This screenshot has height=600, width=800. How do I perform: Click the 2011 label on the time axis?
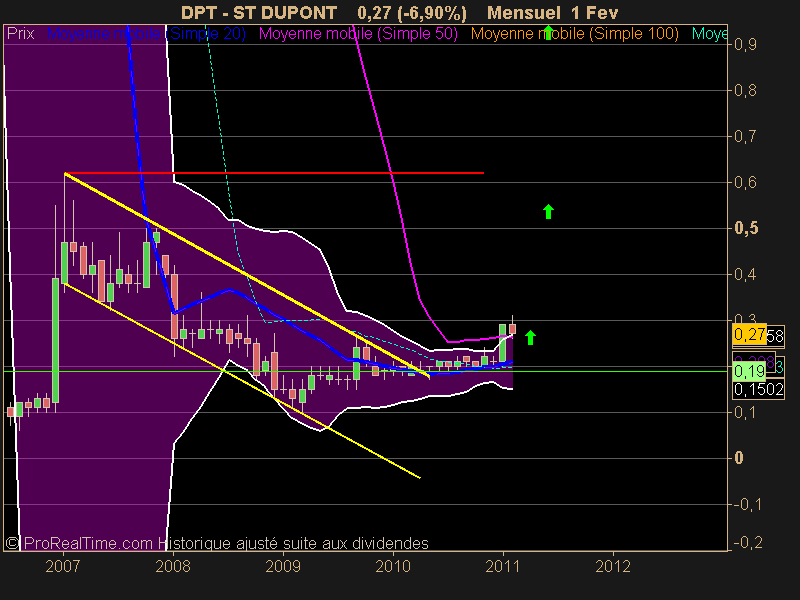click(503, 566)
